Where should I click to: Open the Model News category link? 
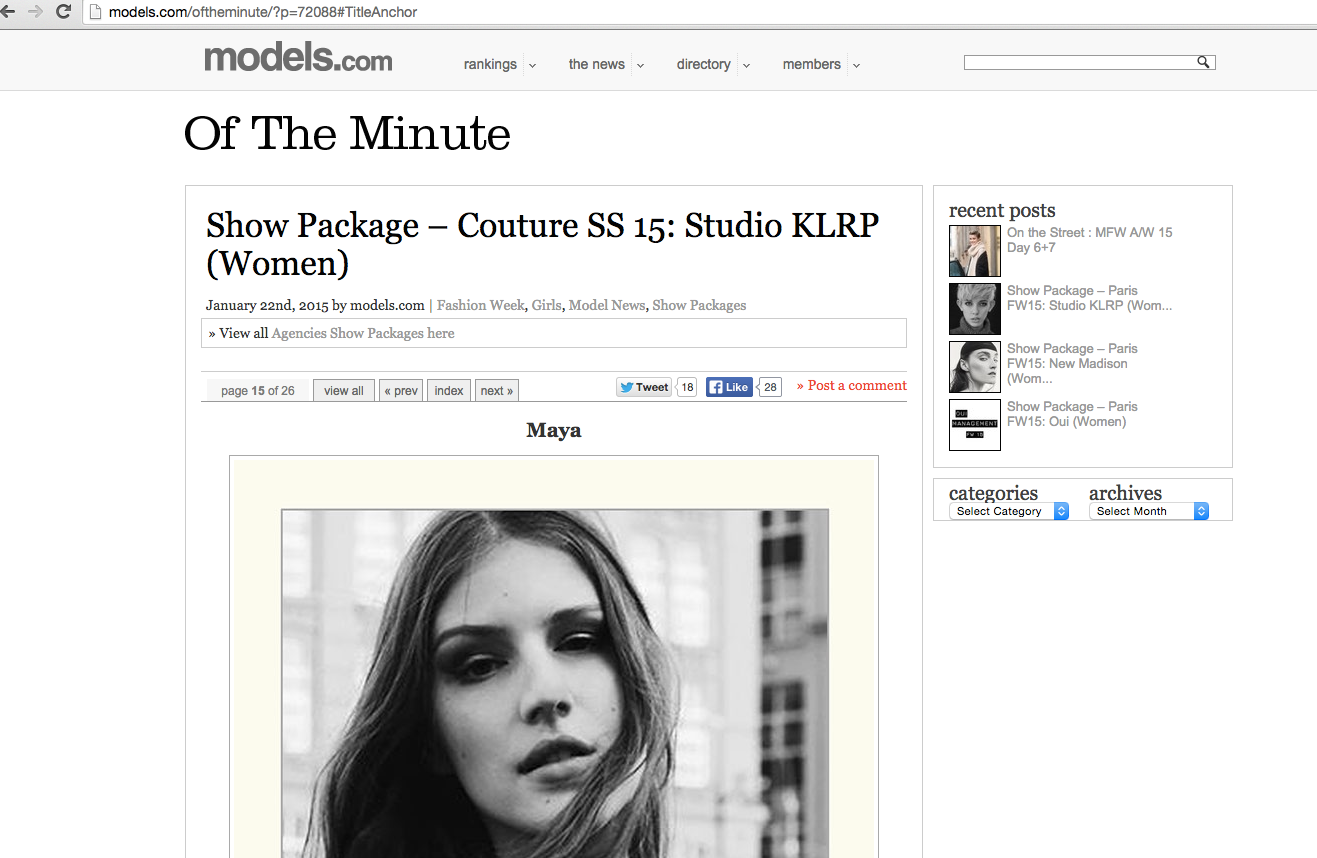607,305
